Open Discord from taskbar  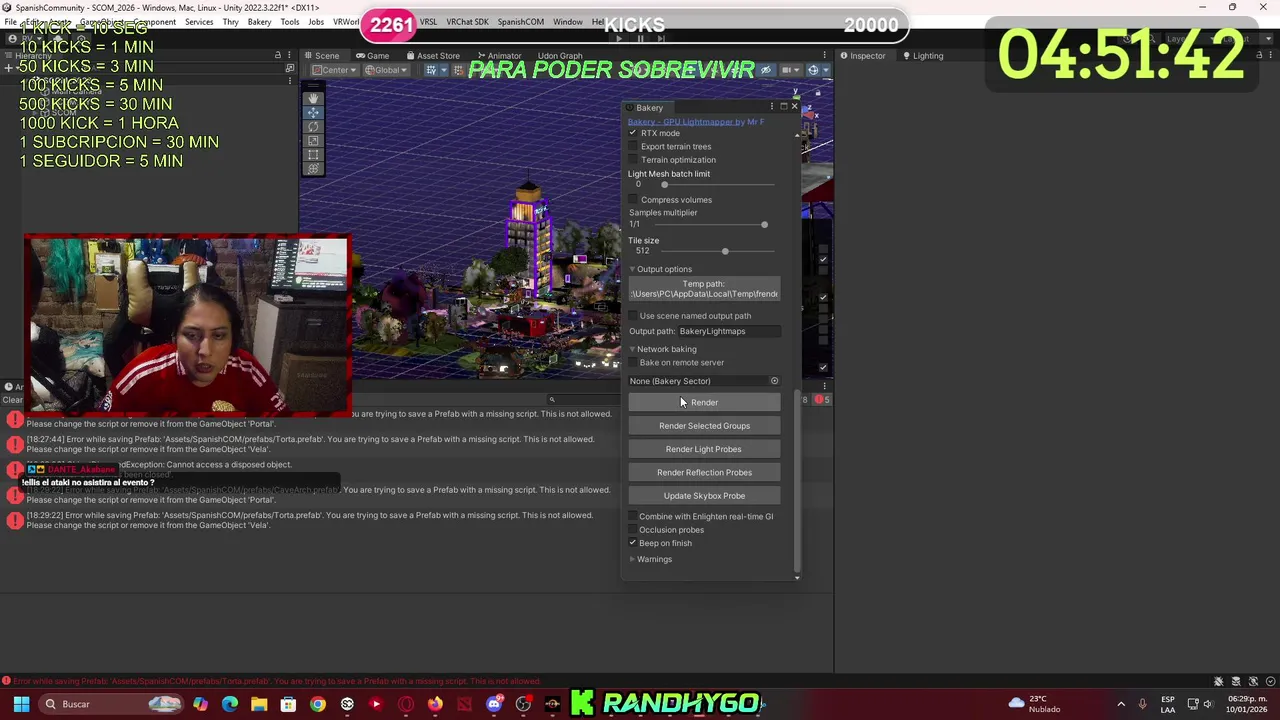(494, 704)
